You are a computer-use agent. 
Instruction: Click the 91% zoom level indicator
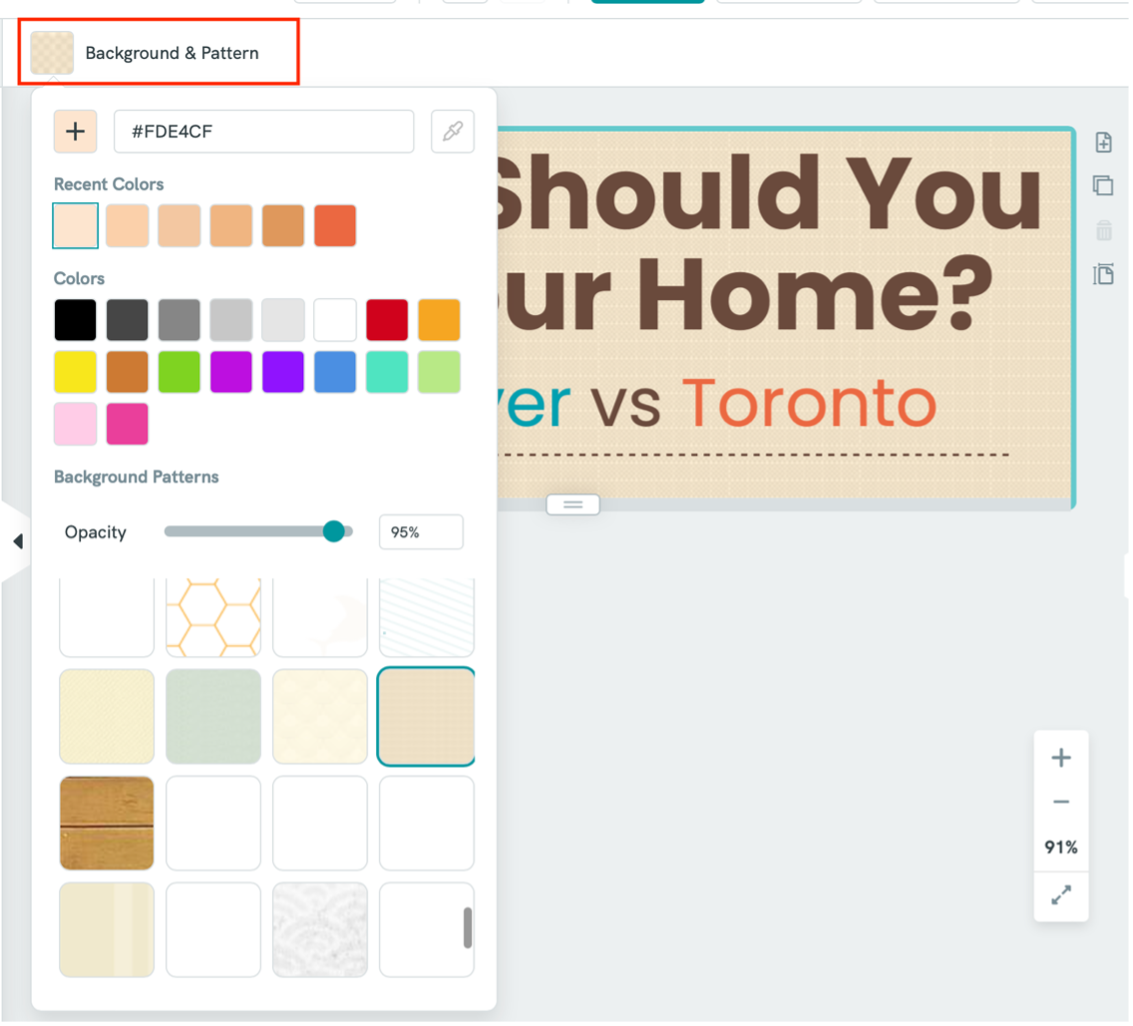tap(1060, 847)
